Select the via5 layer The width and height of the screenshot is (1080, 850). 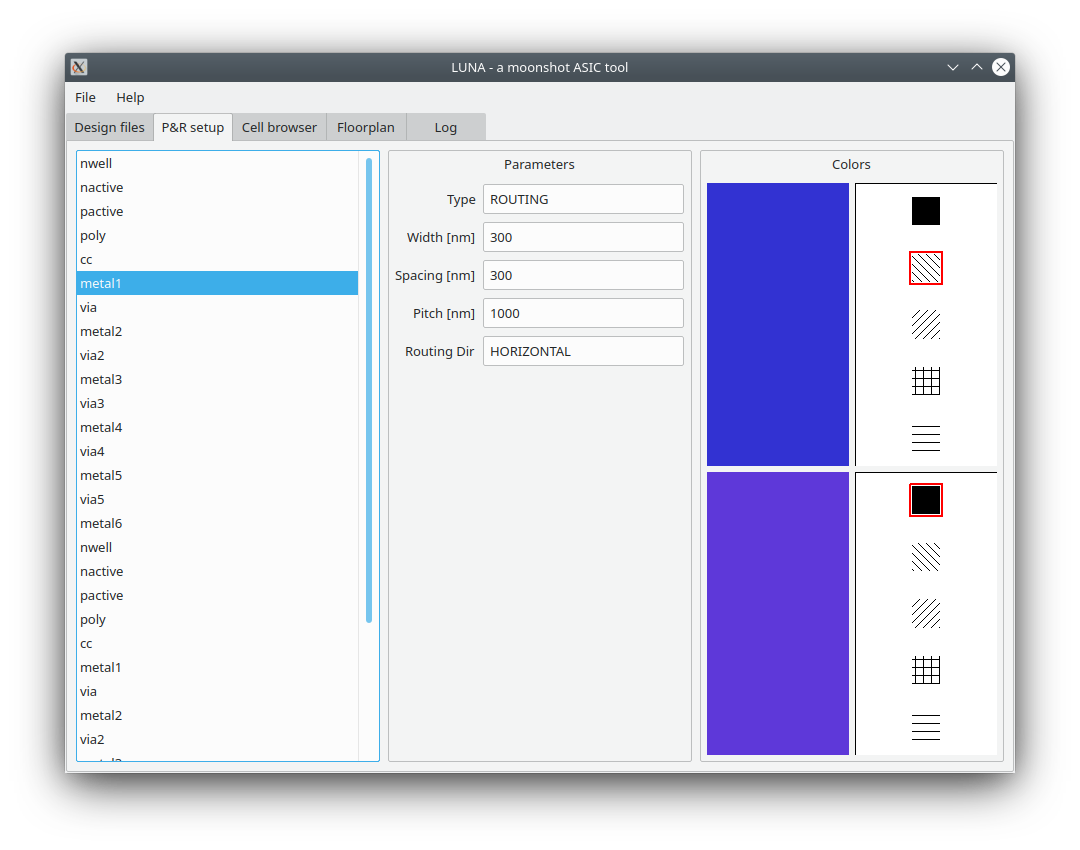[218, 499]
